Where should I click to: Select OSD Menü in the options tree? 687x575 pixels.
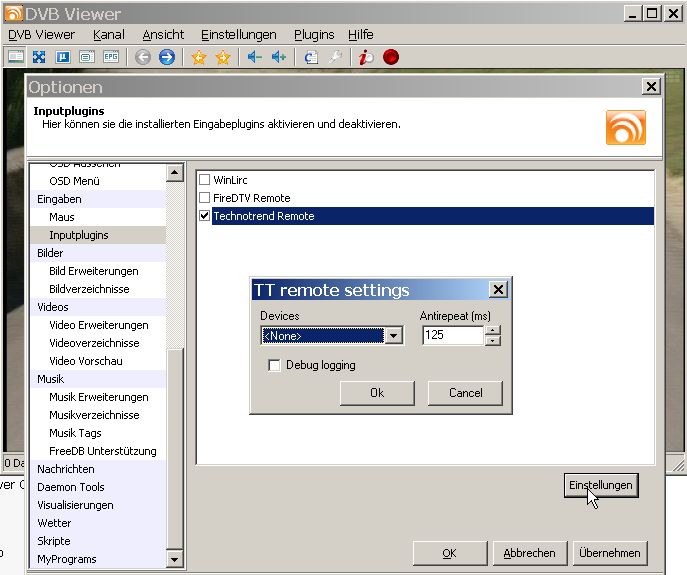tap(74, 181)
